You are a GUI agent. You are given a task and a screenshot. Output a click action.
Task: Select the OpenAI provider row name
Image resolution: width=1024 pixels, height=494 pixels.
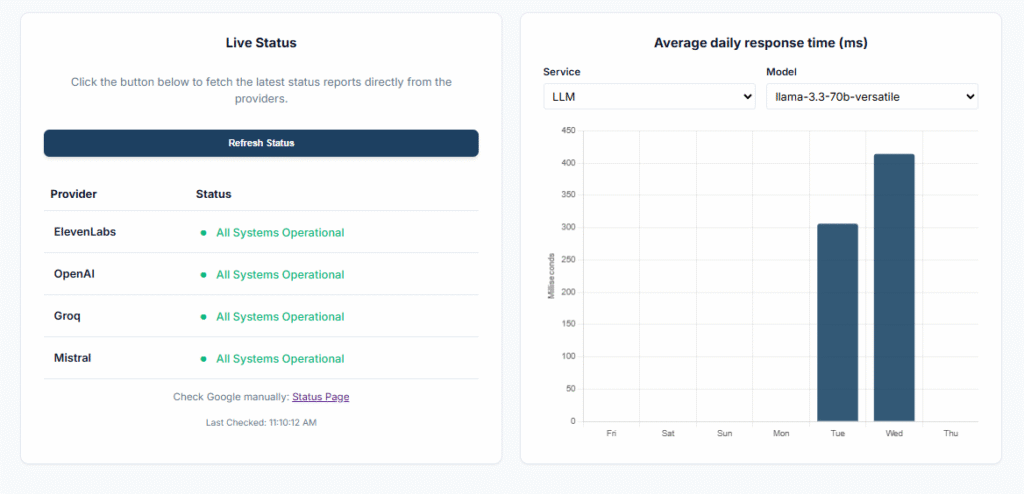tap(74, 274)
